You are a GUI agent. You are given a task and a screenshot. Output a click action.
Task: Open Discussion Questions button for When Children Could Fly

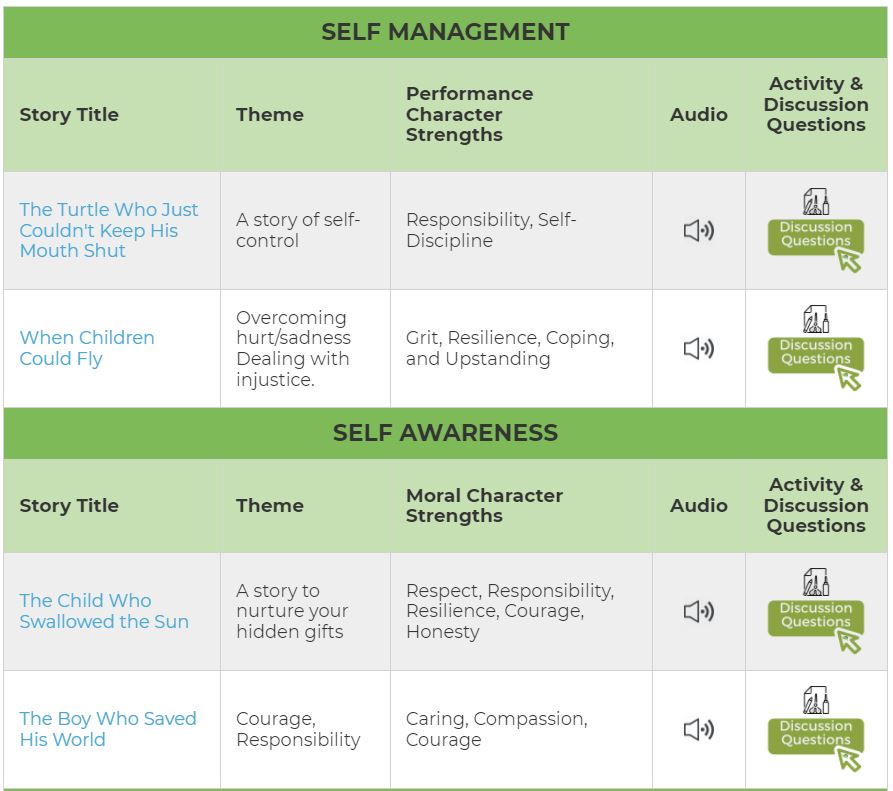(815, 354)
